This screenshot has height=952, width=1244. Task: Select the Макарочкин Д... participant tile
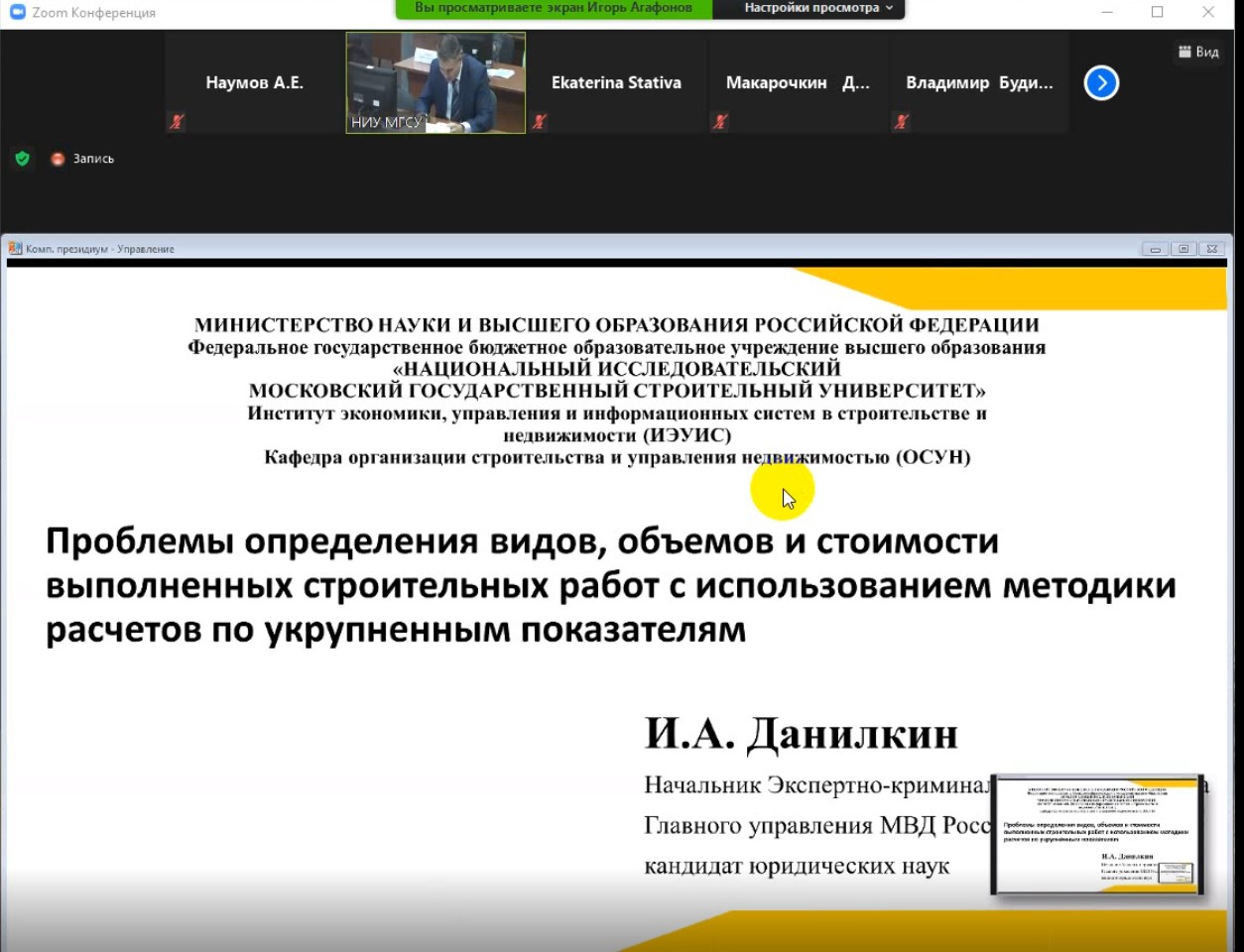click(798, 82)
